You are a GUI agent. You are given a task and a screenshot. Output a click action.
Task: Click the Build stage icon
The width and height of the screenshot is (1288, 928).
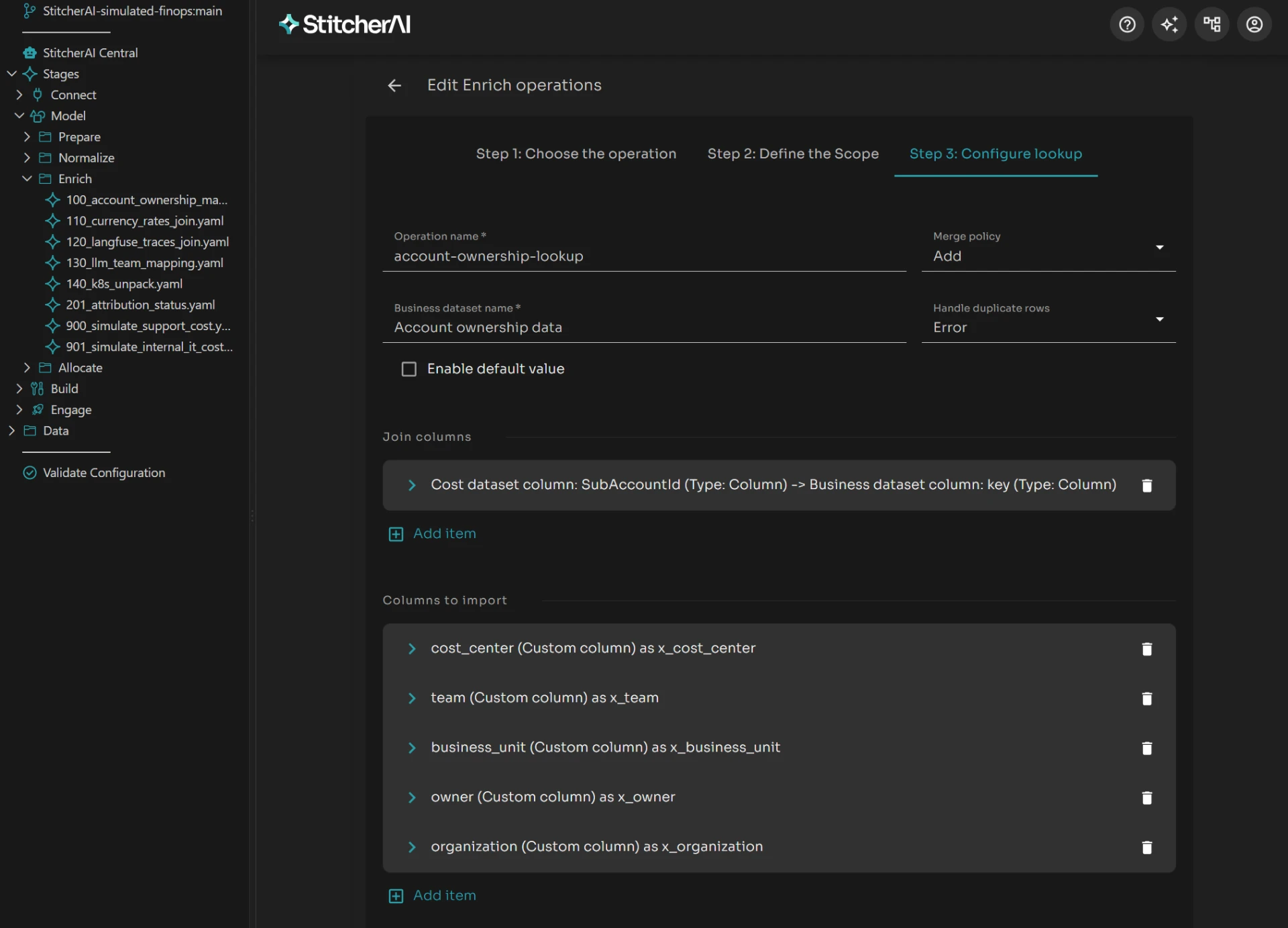click(x=38, y=389)
